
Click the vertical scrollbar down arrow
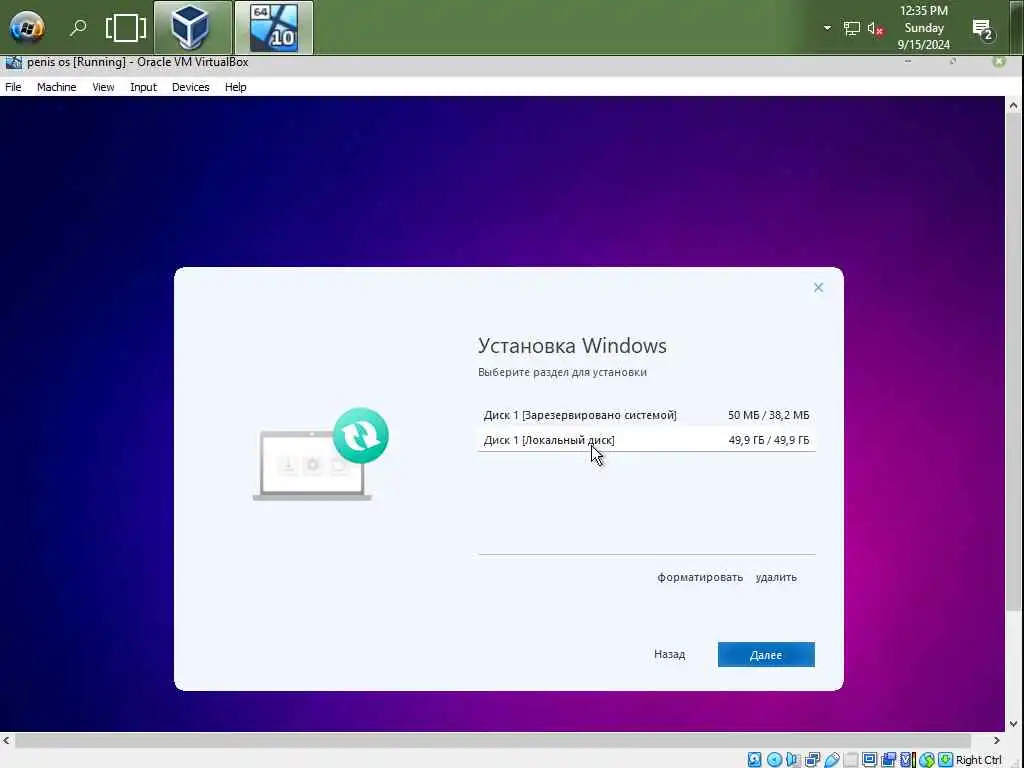[1014, 724]
